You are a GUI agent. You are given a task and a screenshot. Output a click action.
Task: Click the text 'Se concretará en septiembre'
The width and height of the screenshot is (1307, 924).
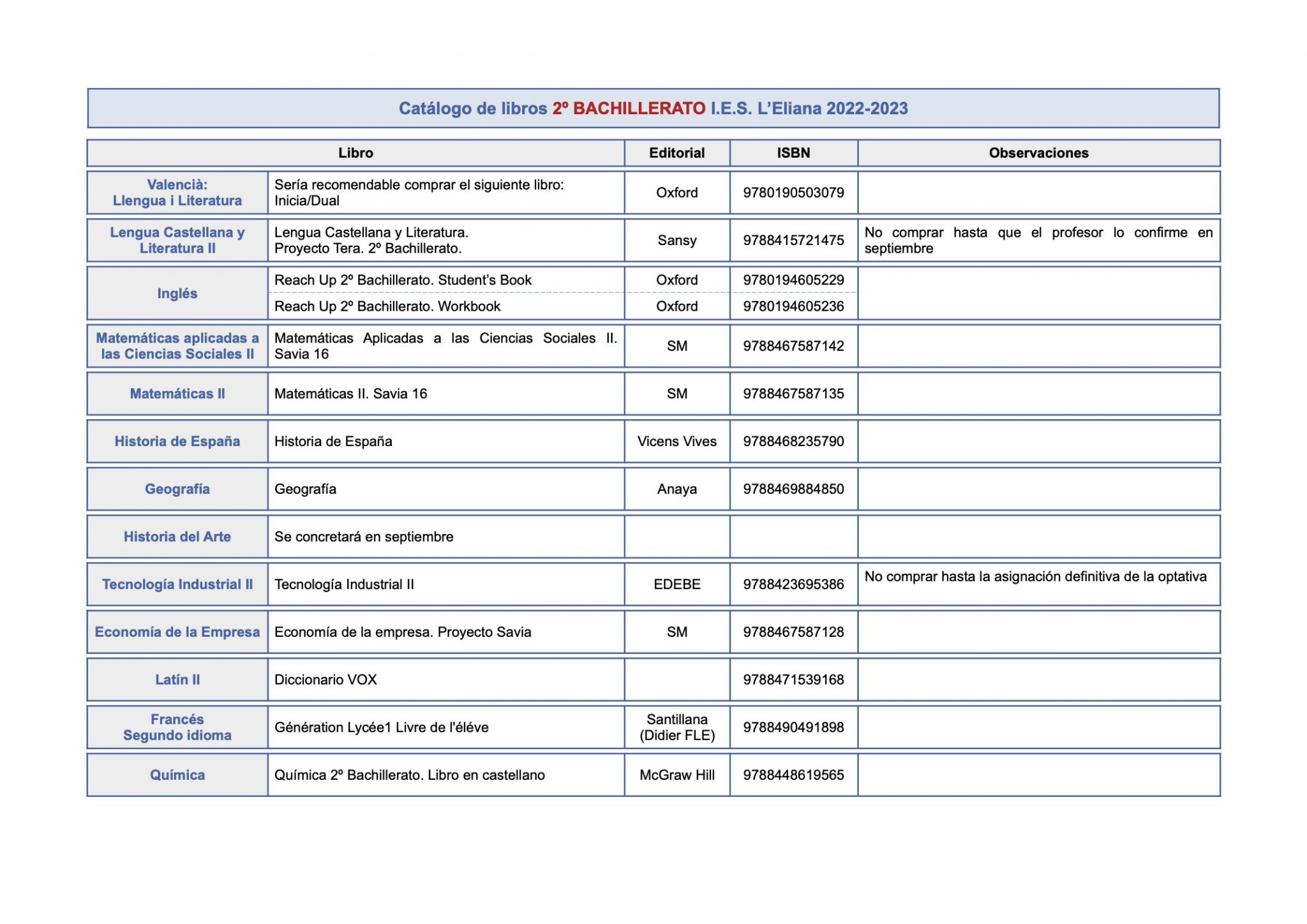tap(364, 537)
